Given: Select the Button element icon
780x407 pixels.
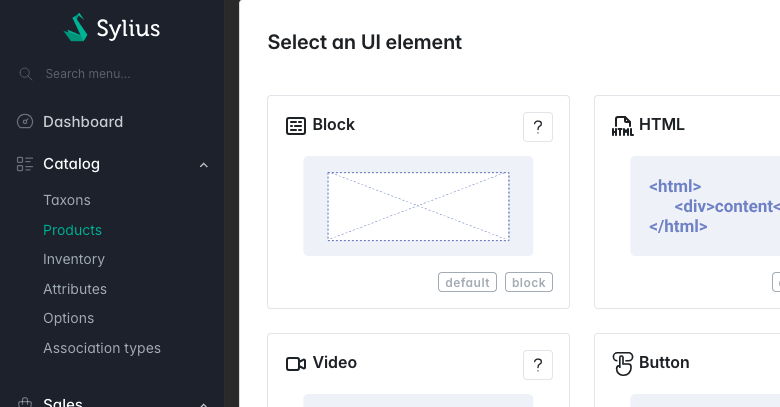Looking at the screenshot, I should click(622, 363).
